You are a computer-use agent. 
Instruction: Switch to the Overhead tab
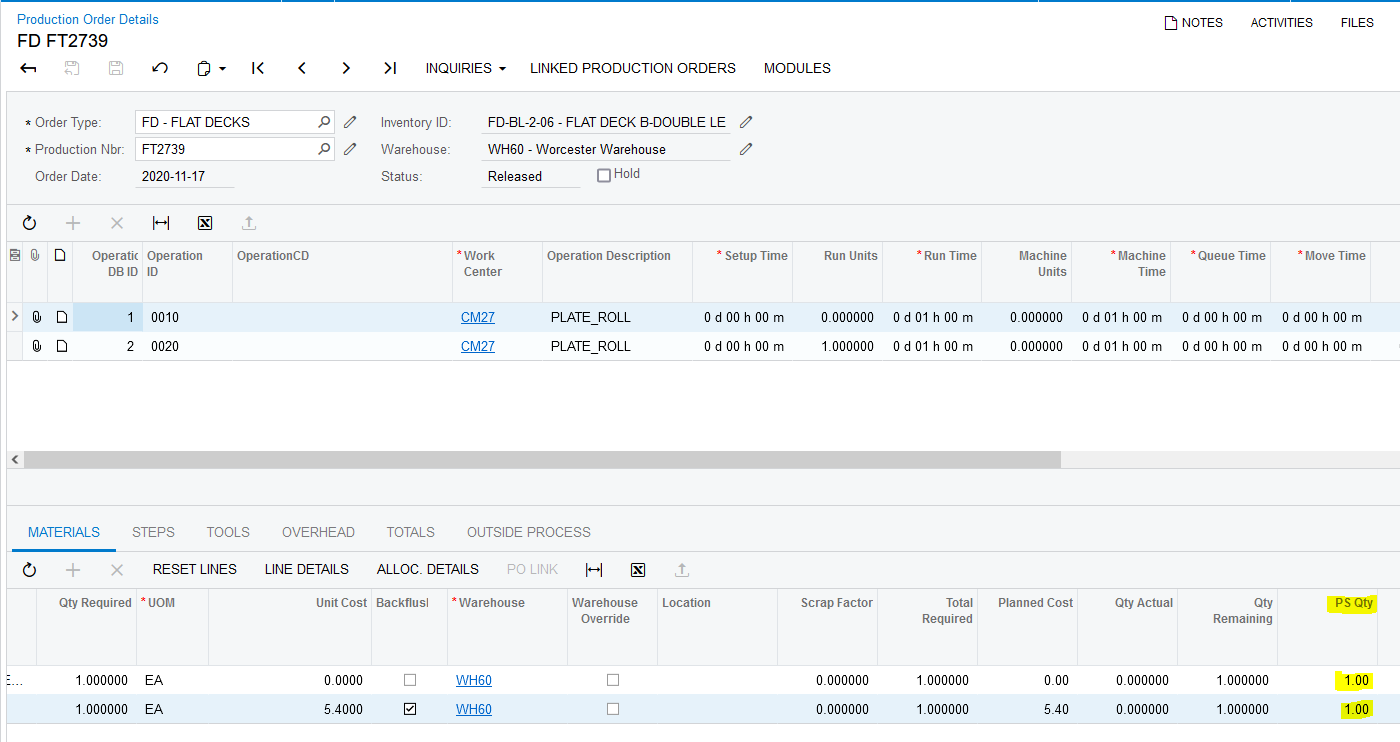click(318, 532)
